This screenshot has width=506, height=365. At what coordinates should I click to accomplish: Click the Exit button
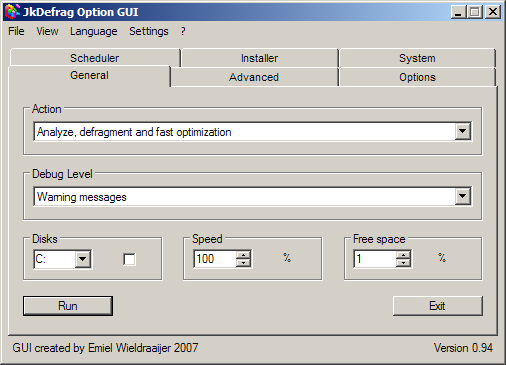tap(438, 306)
